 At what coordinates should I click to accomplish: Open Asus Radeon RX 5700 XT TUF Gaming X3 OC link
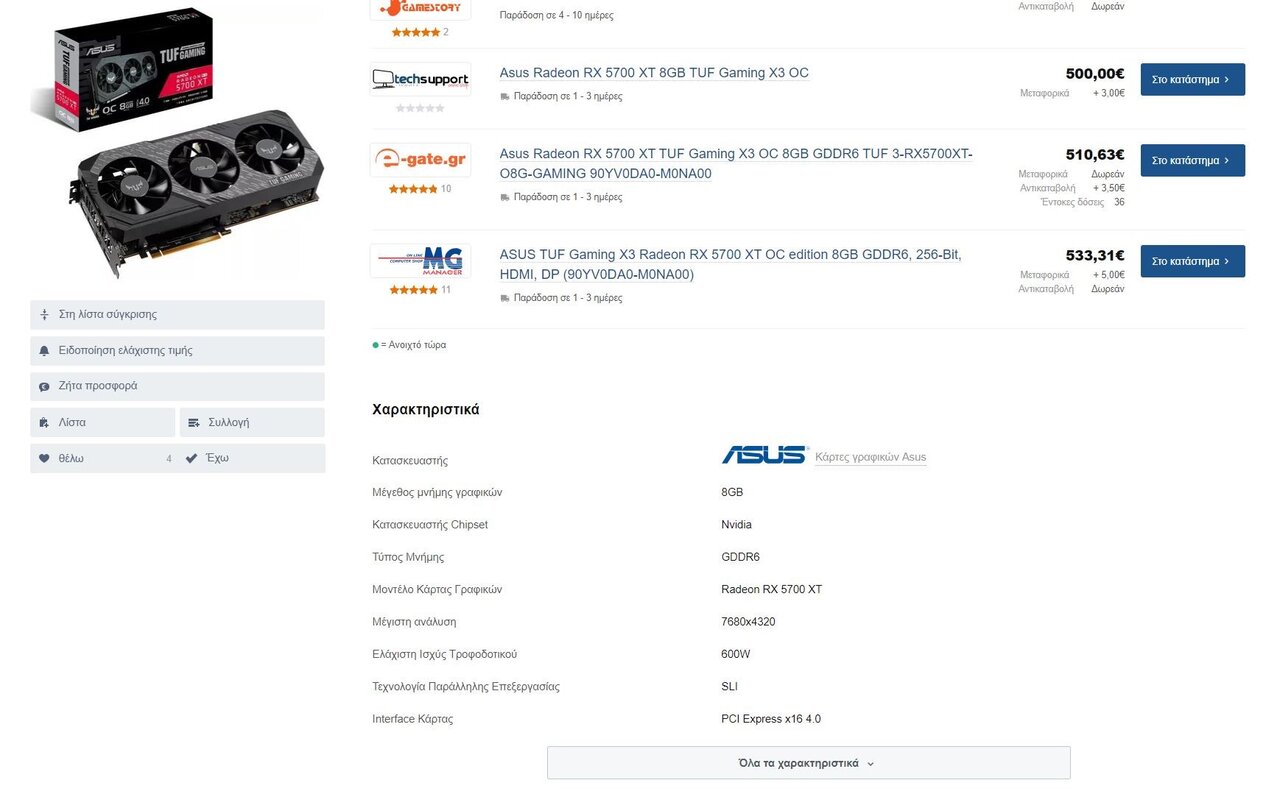654,73
